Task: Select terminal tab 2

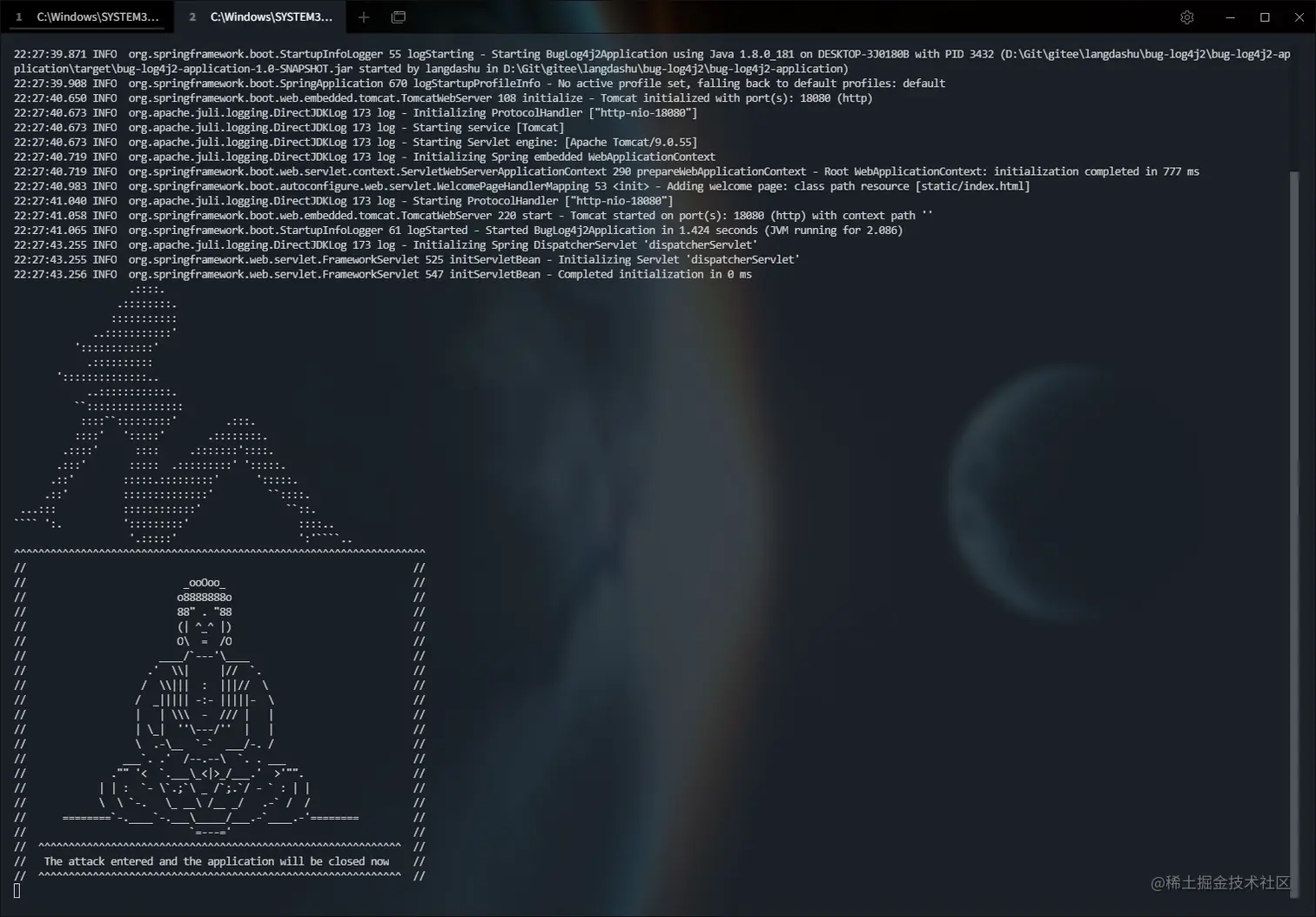Action: click(x=260, y=17)
